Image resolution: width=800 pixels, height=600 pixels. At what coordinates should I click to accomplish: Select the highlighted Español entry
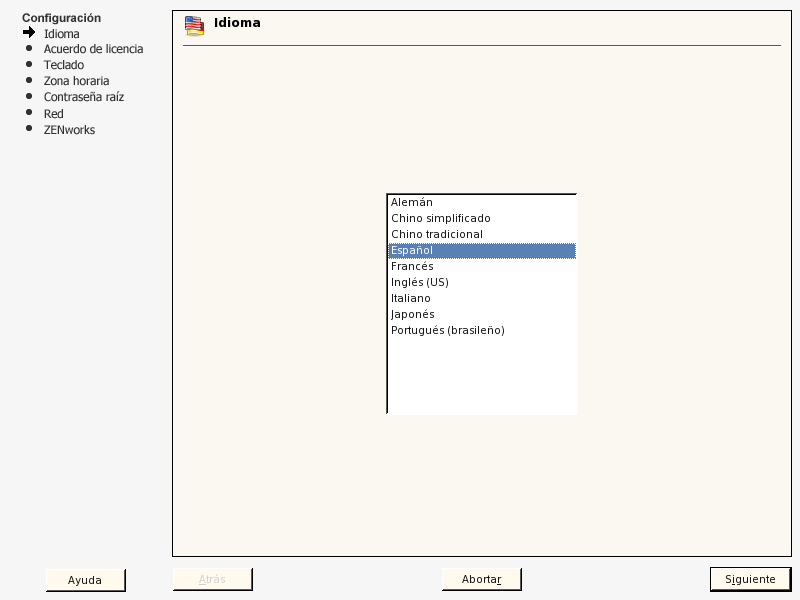click(482, 251)
